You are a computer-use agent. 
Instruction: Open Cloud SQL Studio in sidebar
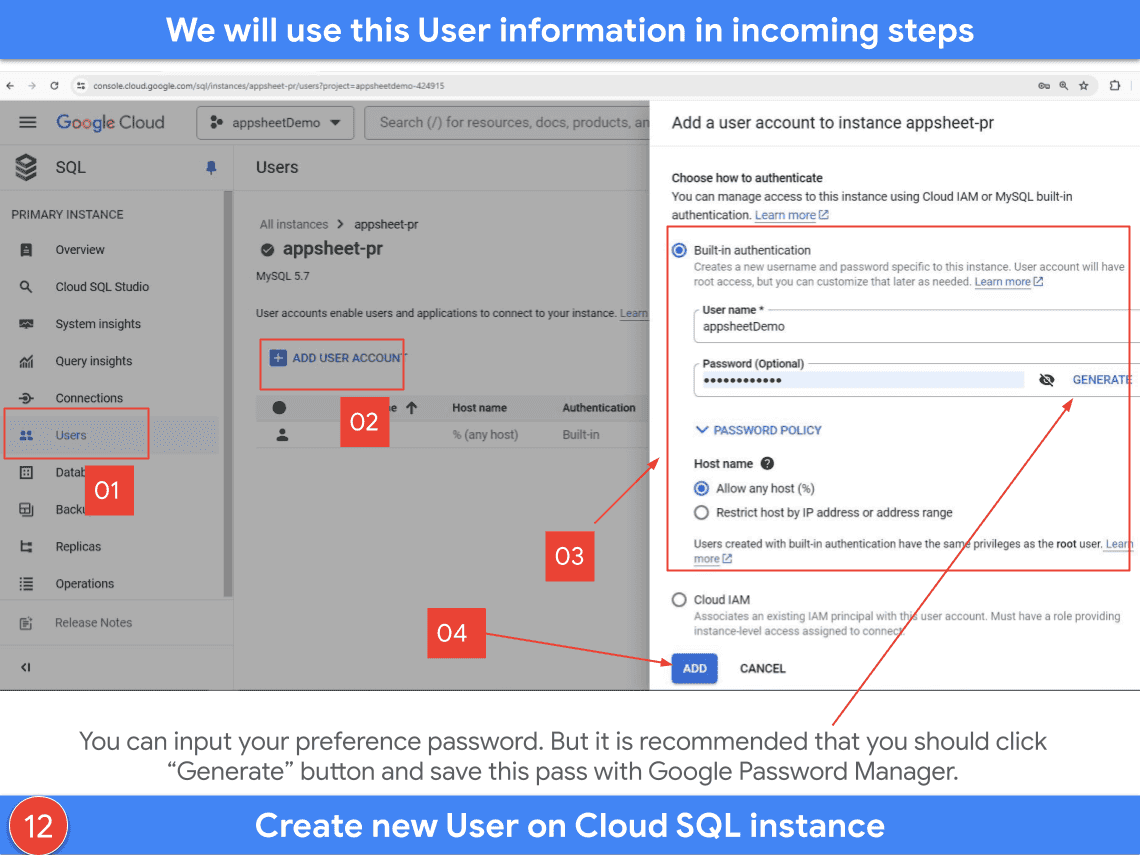point(102,287)
